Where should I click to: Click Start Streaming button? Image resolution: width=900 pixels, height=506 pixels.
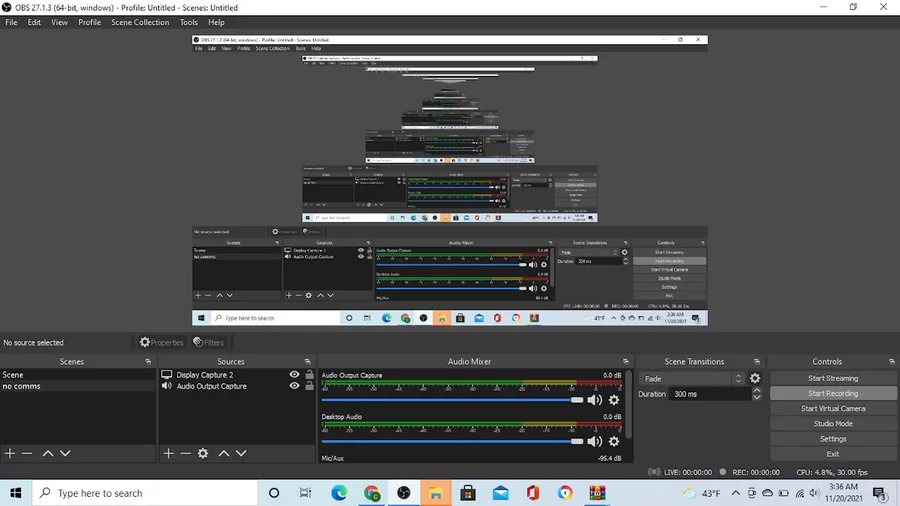click(x=833, y=378)
